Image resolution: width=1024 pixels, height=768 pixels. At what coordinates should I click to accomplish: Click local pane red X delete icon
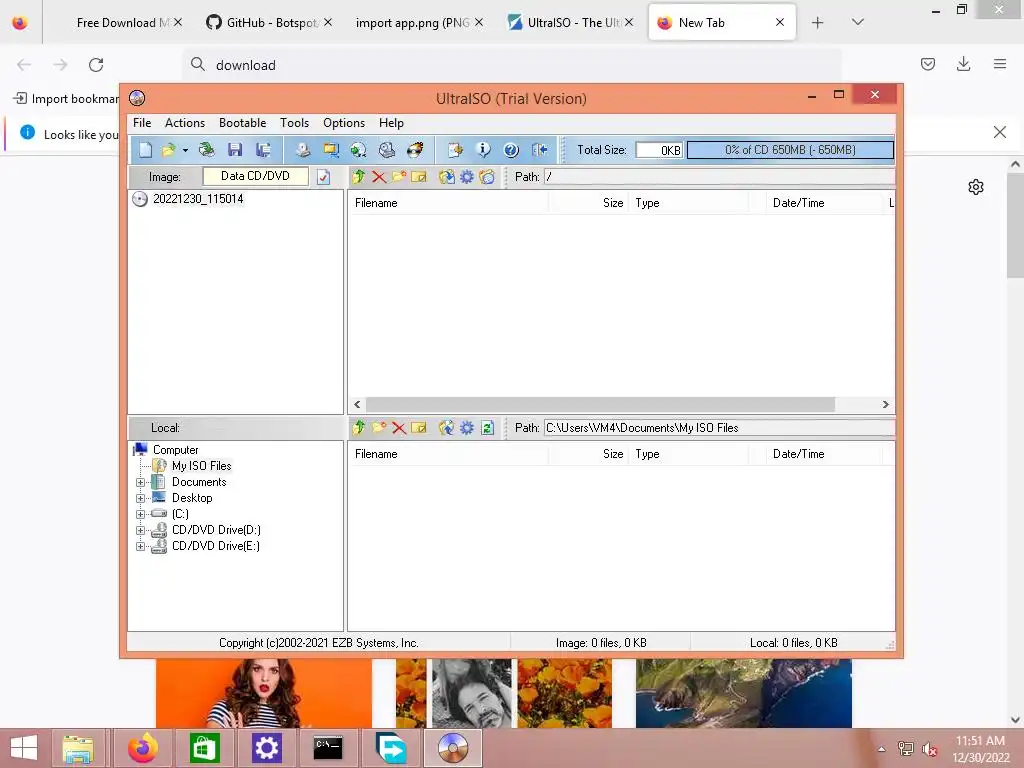point(399,428)
